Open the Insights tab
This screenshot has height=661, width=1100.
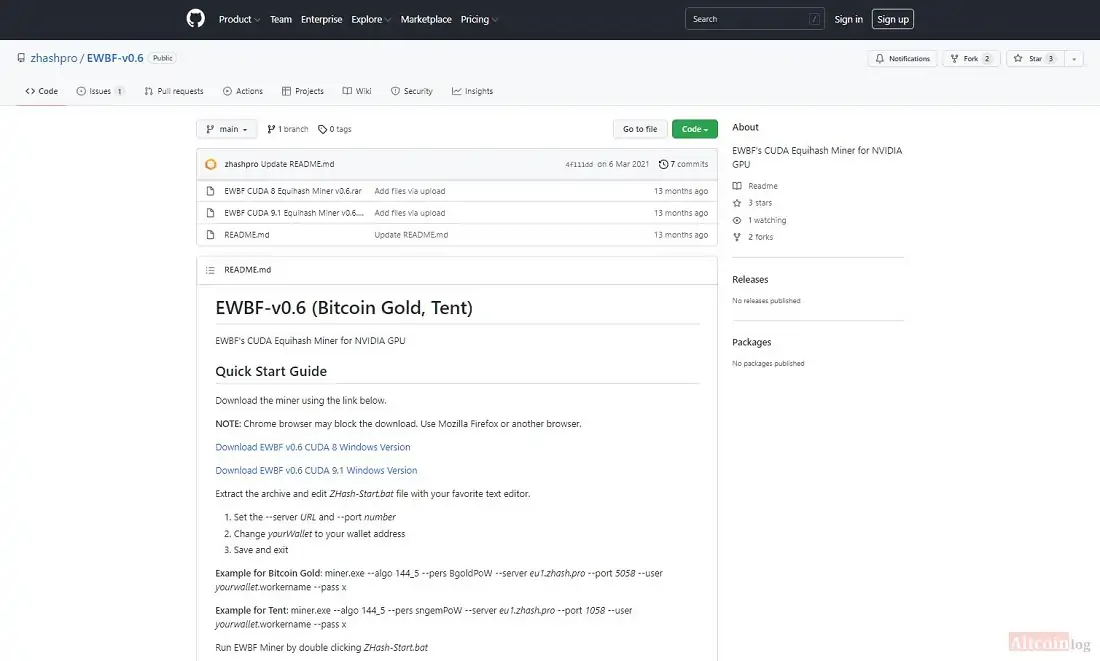[472, 91]
